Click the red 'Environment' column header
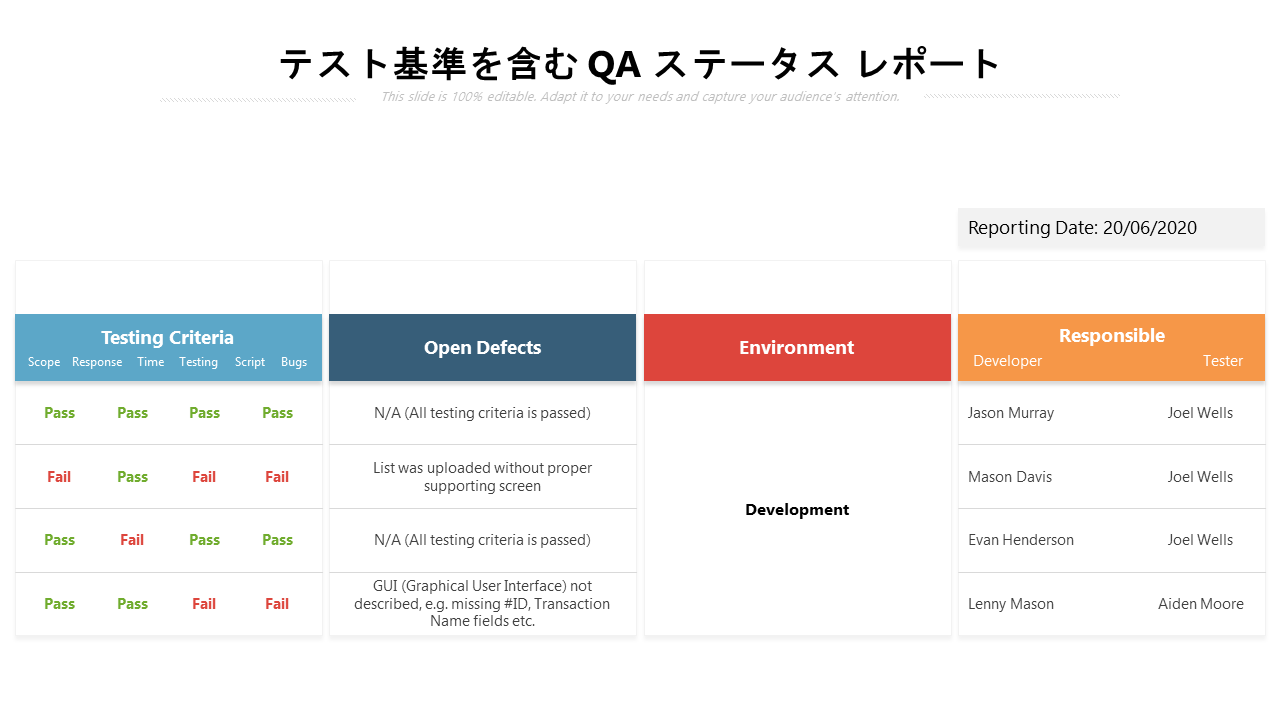 coord(797,347)
